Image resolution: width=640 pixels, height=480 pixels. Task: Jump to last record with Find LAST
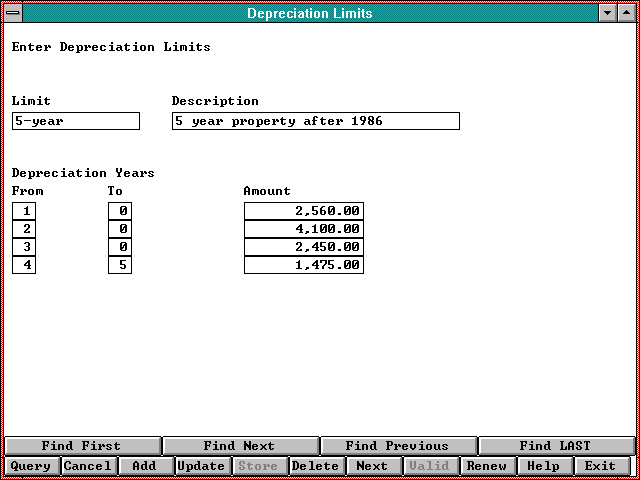tap(555, 446)
